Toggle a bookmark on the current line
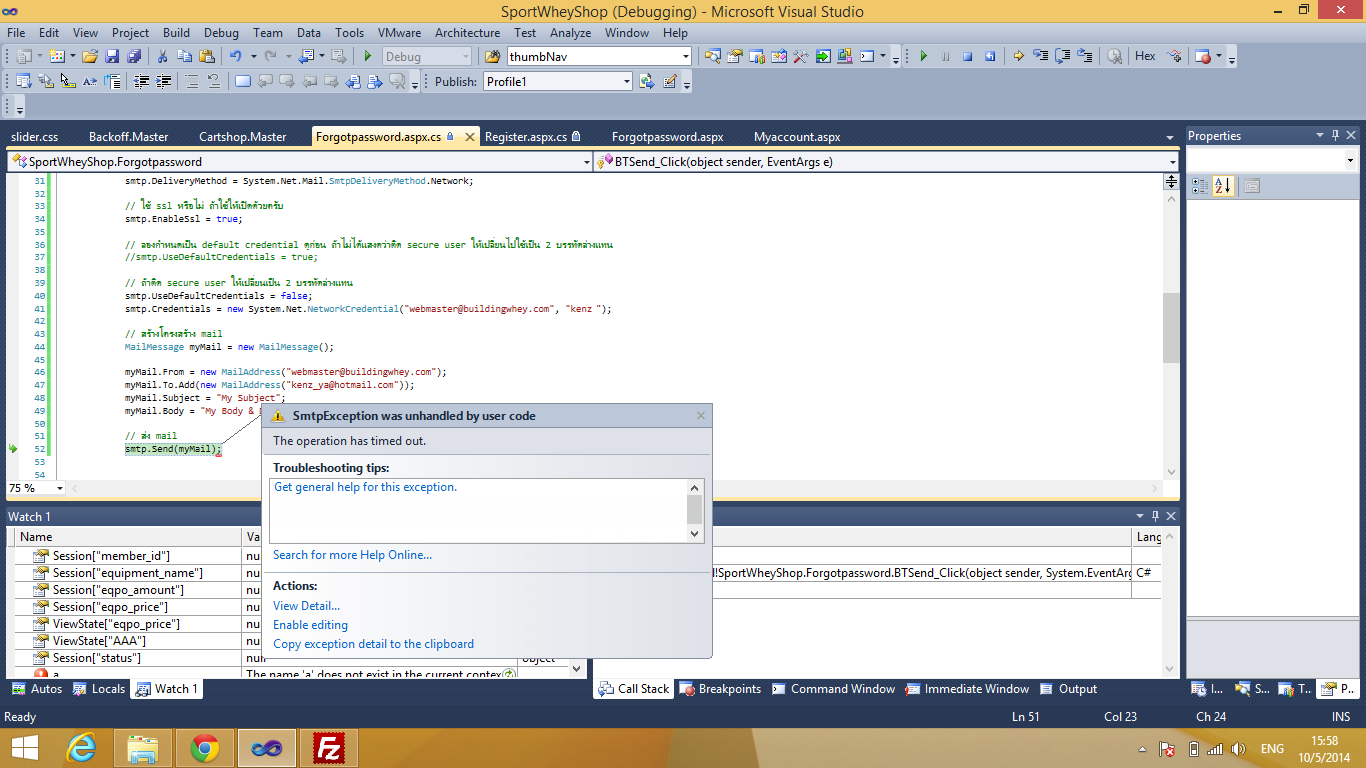This screenshot has width=1366, height=768. (x=242, y=81)
